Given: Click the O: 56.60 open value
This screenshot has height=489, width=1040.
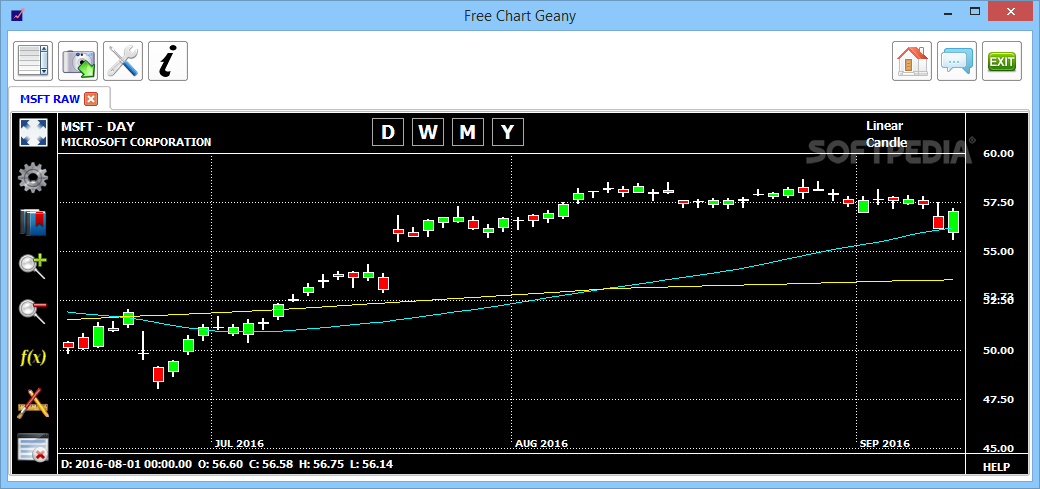Looking at the screenshot, I should tap(220, 464).
